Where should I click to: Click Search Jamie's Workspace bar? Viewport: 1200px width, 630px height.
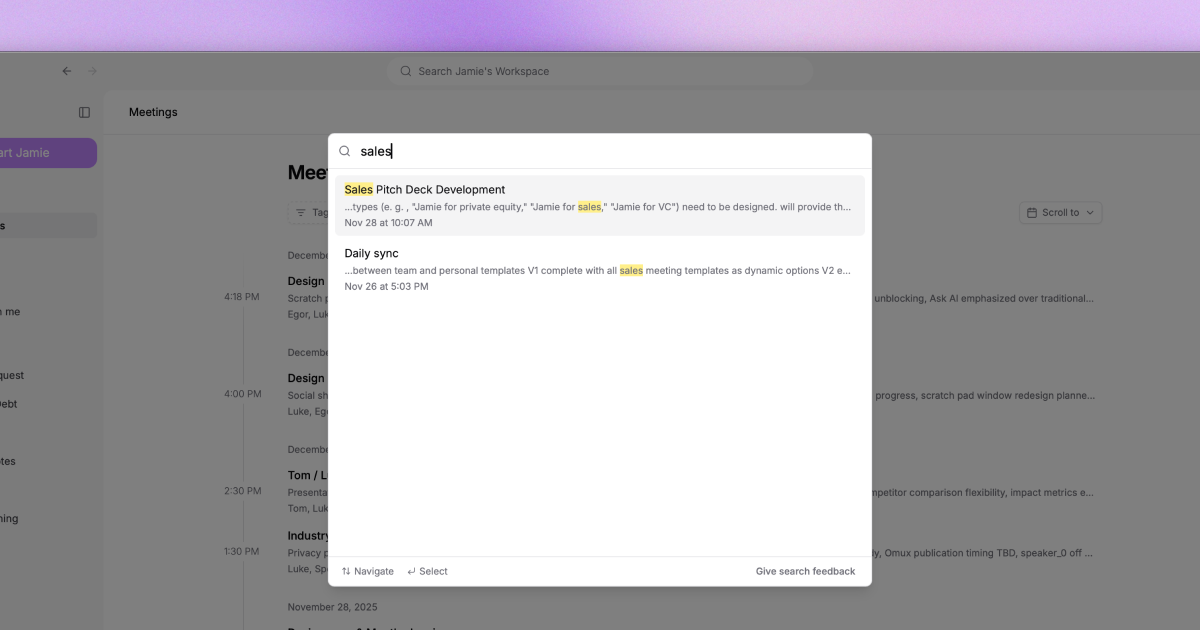point(600,71)
